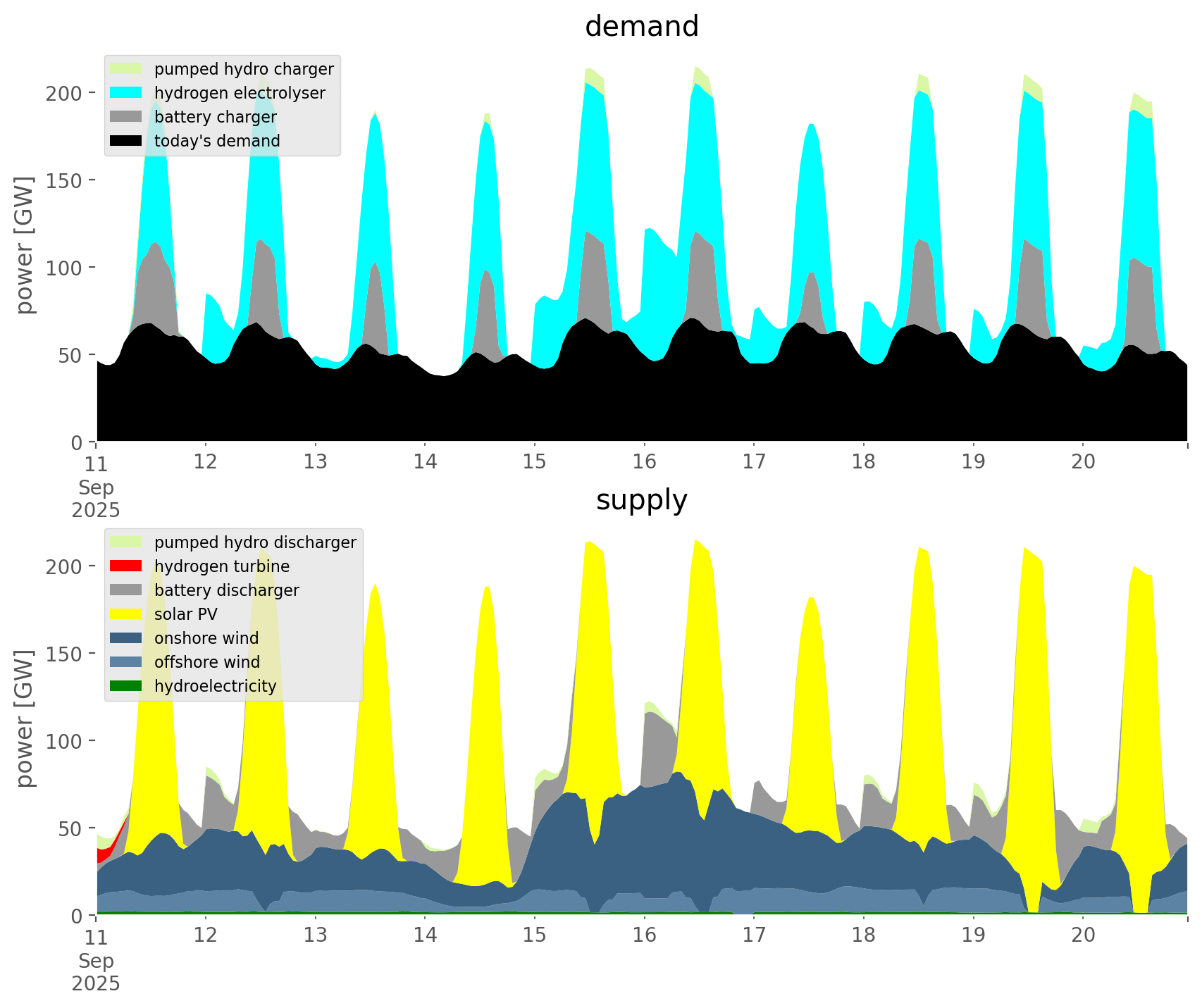Screen dimensions: 1202x1008
Task: Click the 200 tick on demand y-axis
Action: click(64, 93)
